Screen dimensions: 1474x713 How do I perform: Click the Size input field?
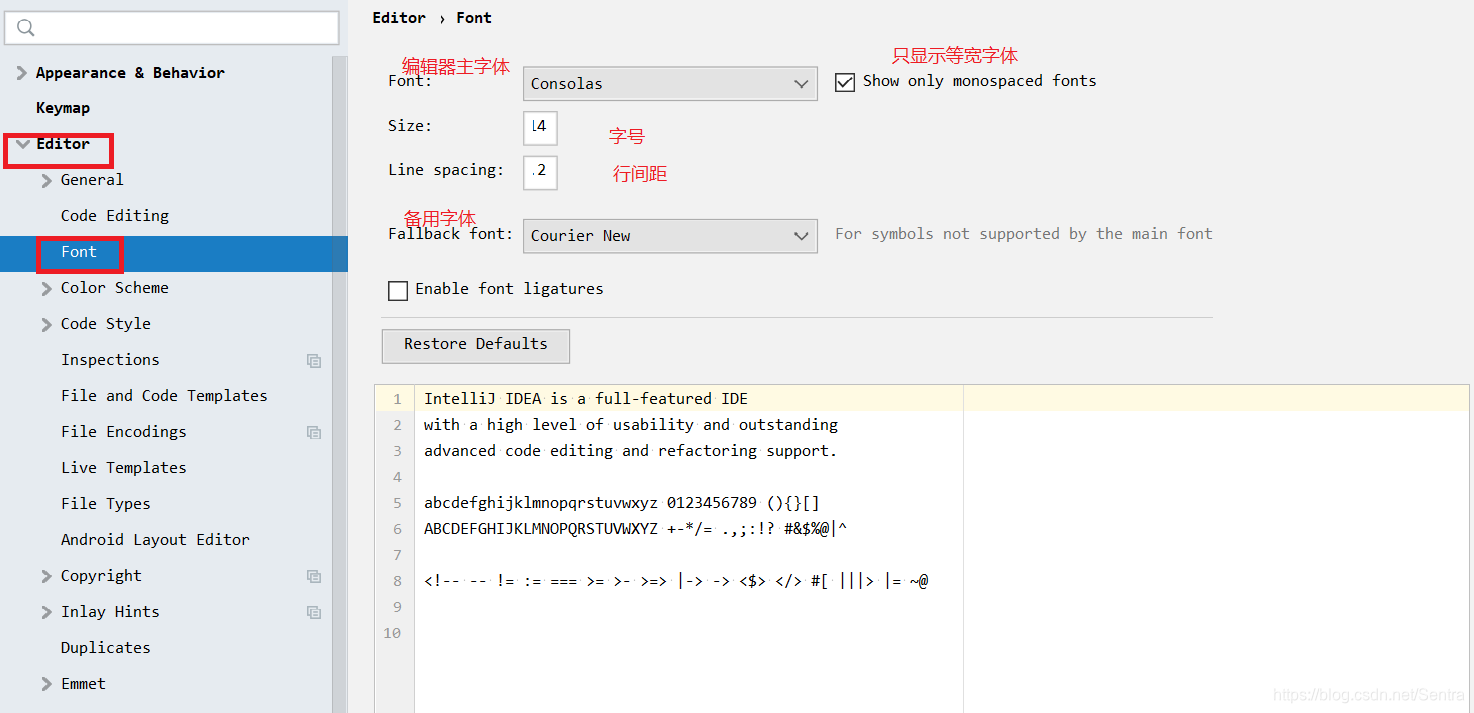(540, 128)
